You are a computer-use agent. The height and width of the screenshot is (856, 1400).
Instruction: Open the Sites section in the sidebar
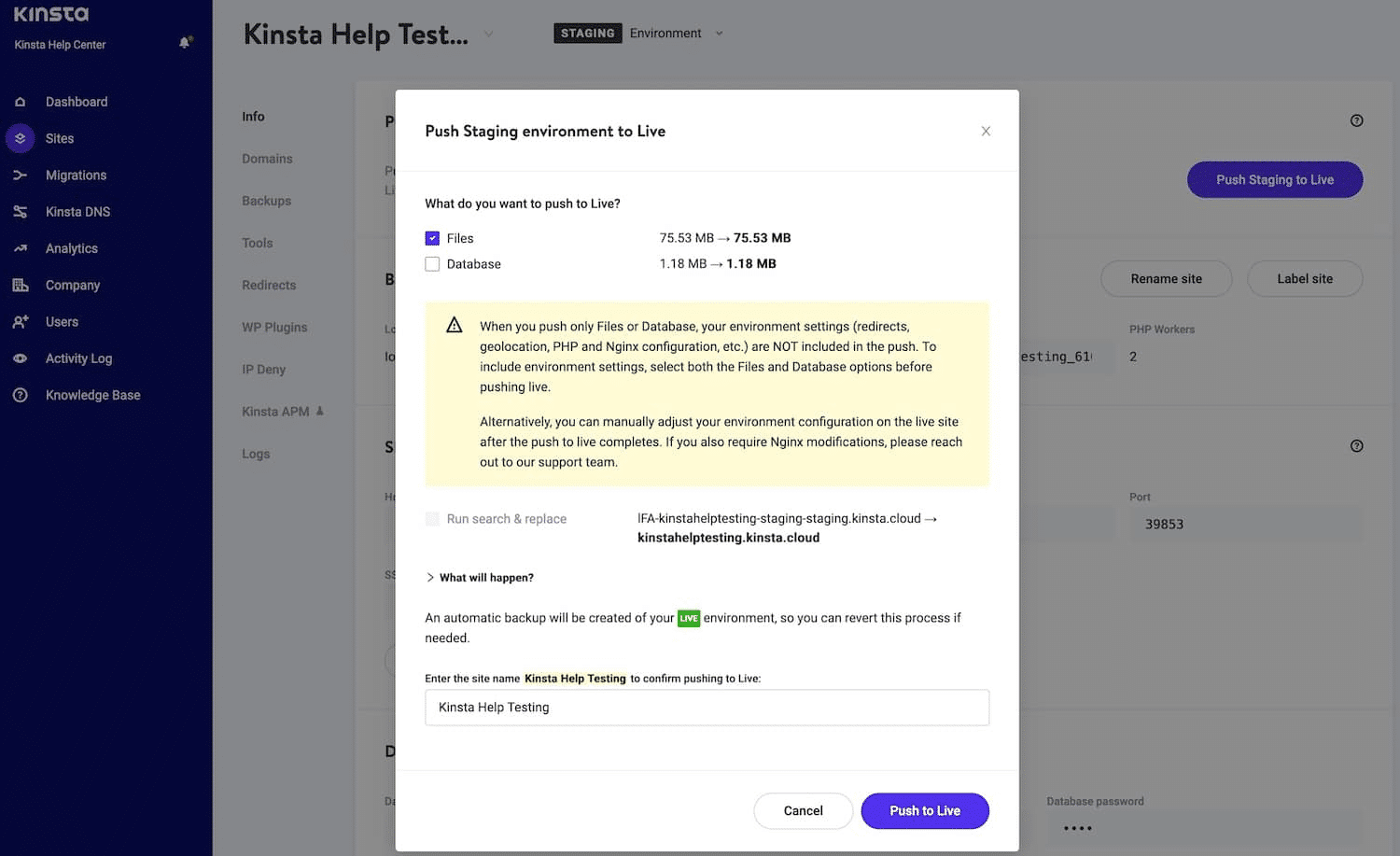point(59,138)
